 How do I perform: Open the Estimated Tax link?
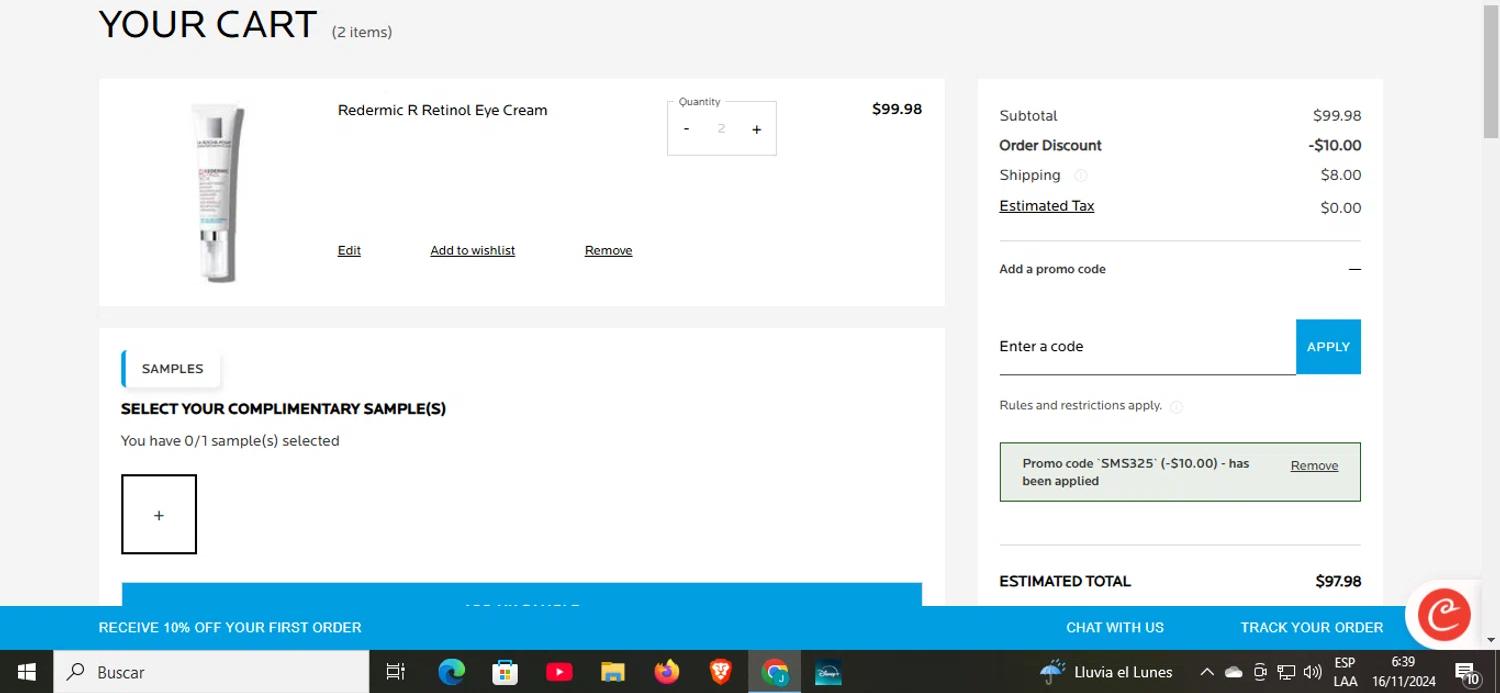tap(1046, 206)
